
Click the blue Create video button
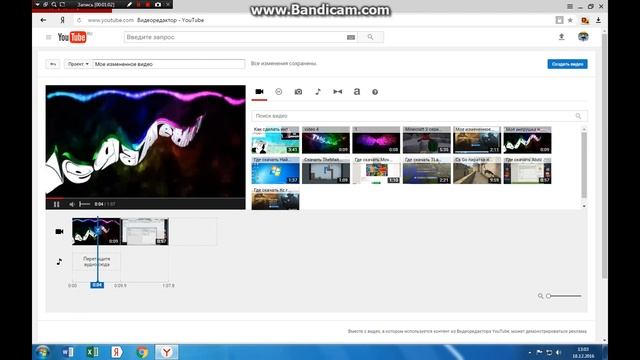coord(567,64)
